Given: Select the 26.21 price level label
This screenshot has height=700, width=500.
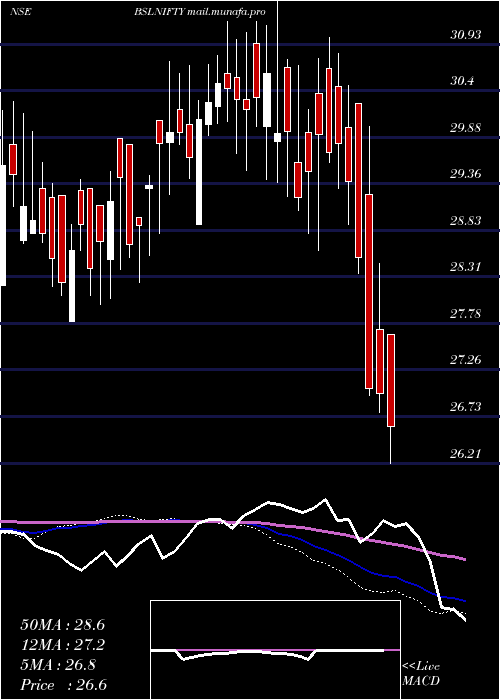Looking at the screenshot, I should click(466, 454).
